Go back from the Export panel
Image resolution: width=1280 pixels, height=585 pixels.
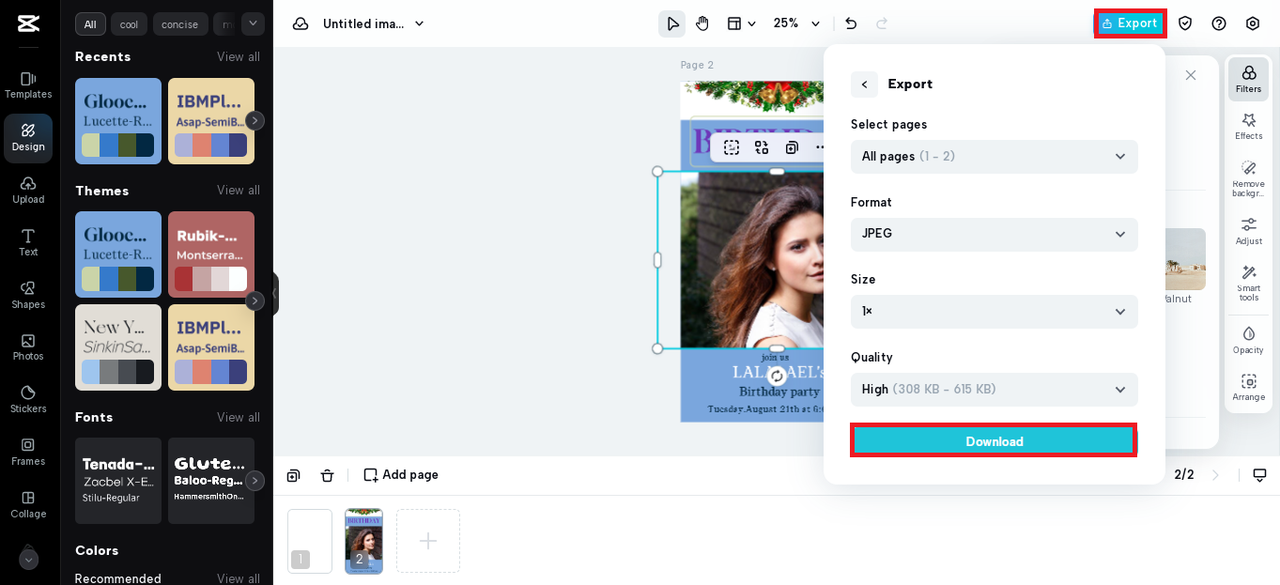864,84
